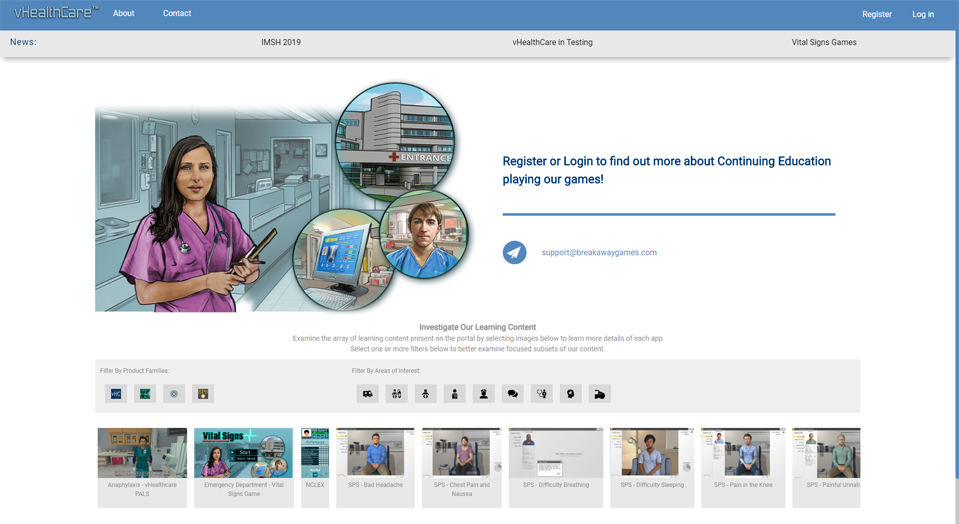Viewport: 959px width, 524px height.
Task: Open SPS - Chest Pain and Nausea card
Action: [462, 467]
